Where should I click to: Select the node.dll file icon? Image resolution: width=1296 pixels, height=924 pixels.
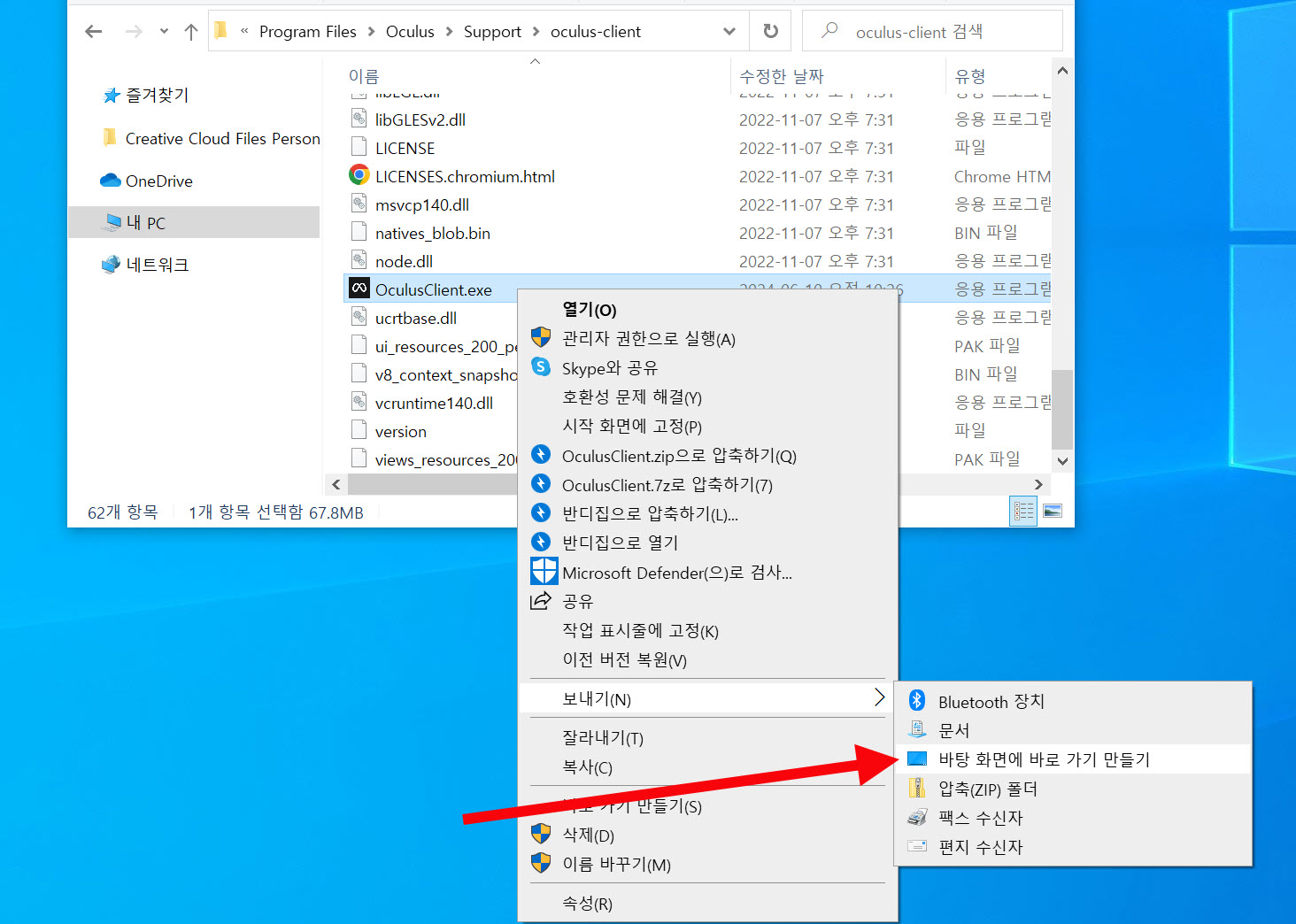pos(359,260)
